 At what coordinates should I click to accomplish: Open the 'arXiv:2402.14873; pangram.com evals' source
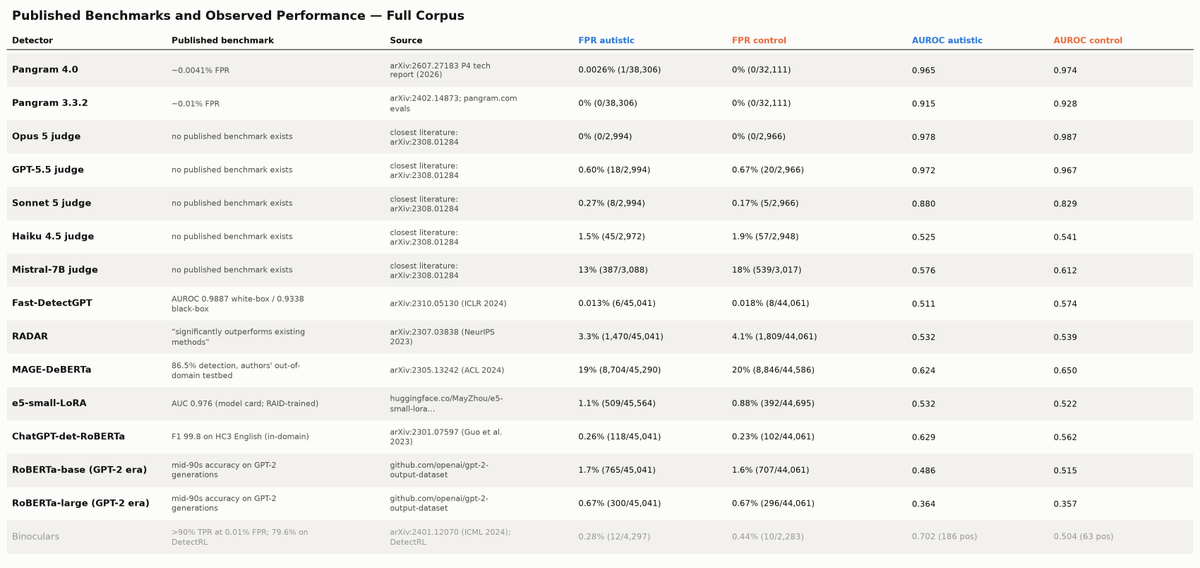pyautogui.click(x=453, y=103)
